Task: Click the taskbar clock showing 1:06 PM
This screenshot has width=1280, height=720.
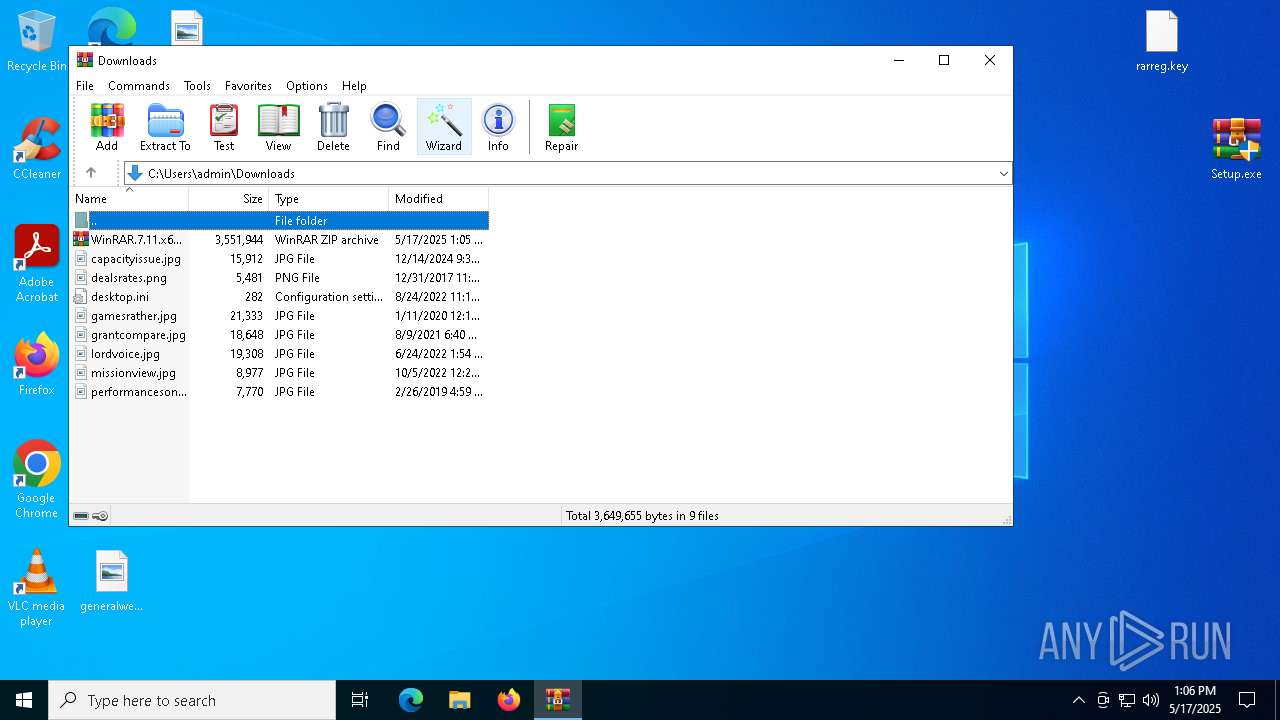Action: pyautogui.click(x=1195, y=700)
